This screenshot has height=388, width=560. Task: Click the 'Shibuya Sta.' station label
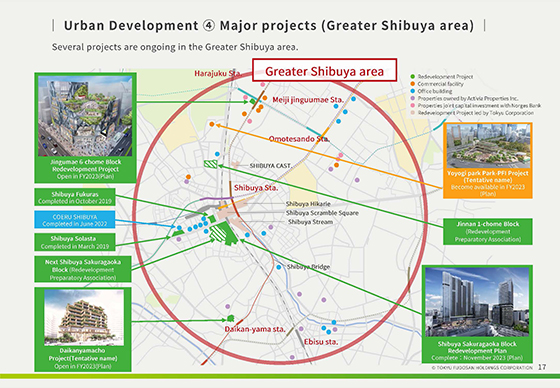click(256, 188)
